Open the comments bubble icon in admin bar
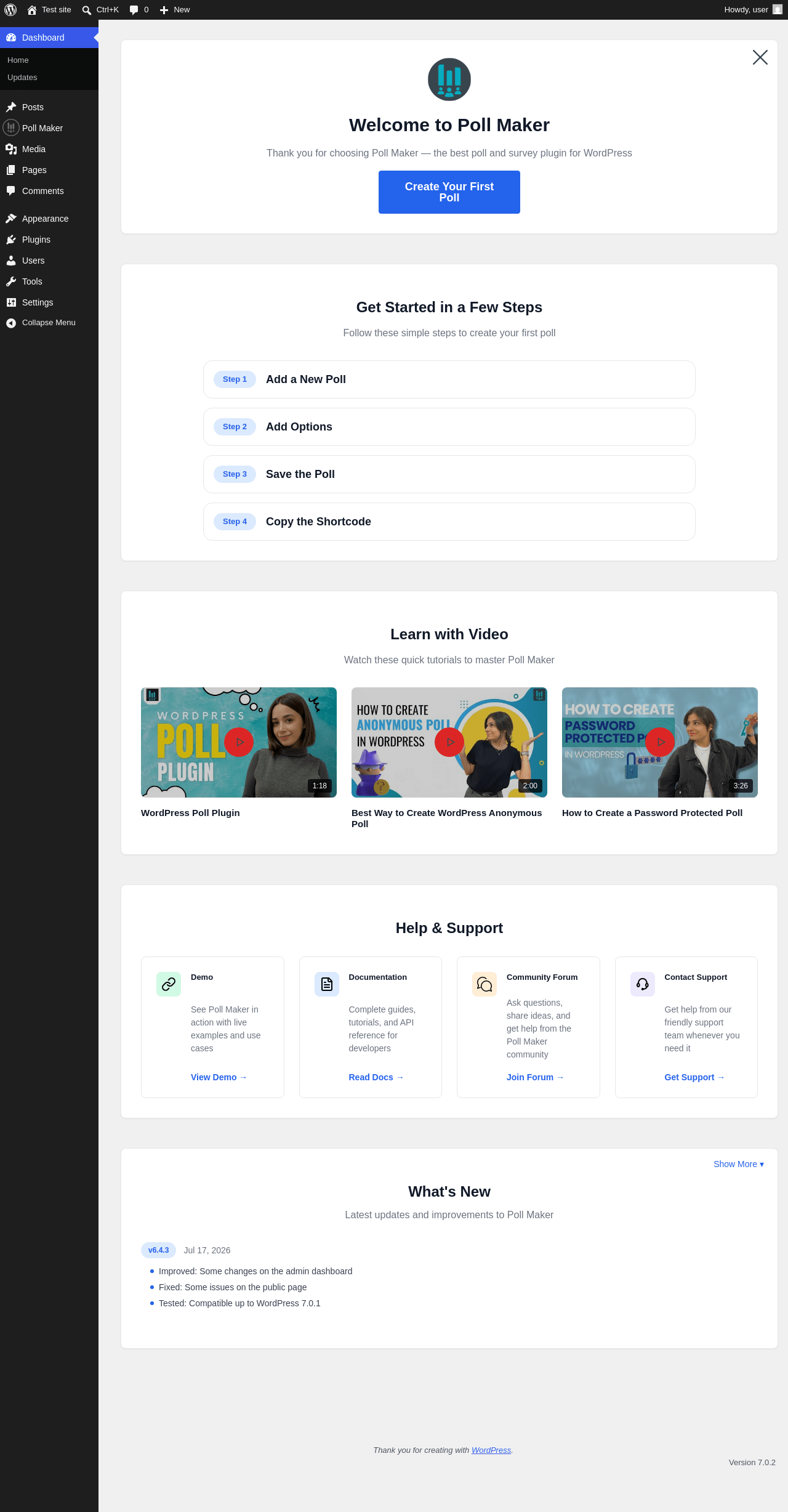This screenshot has height=1512, width=788. click(134, 10)
